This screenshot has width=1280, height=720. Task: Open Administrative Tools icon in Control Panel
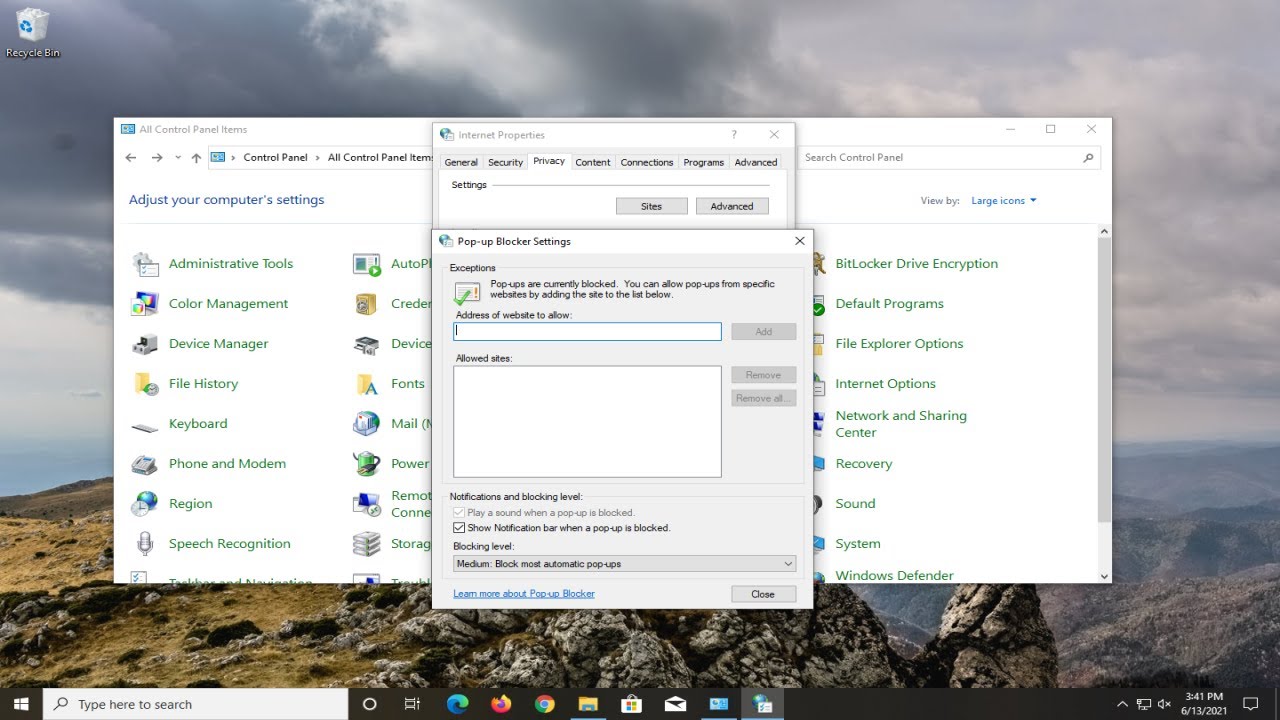click(145, 264)
